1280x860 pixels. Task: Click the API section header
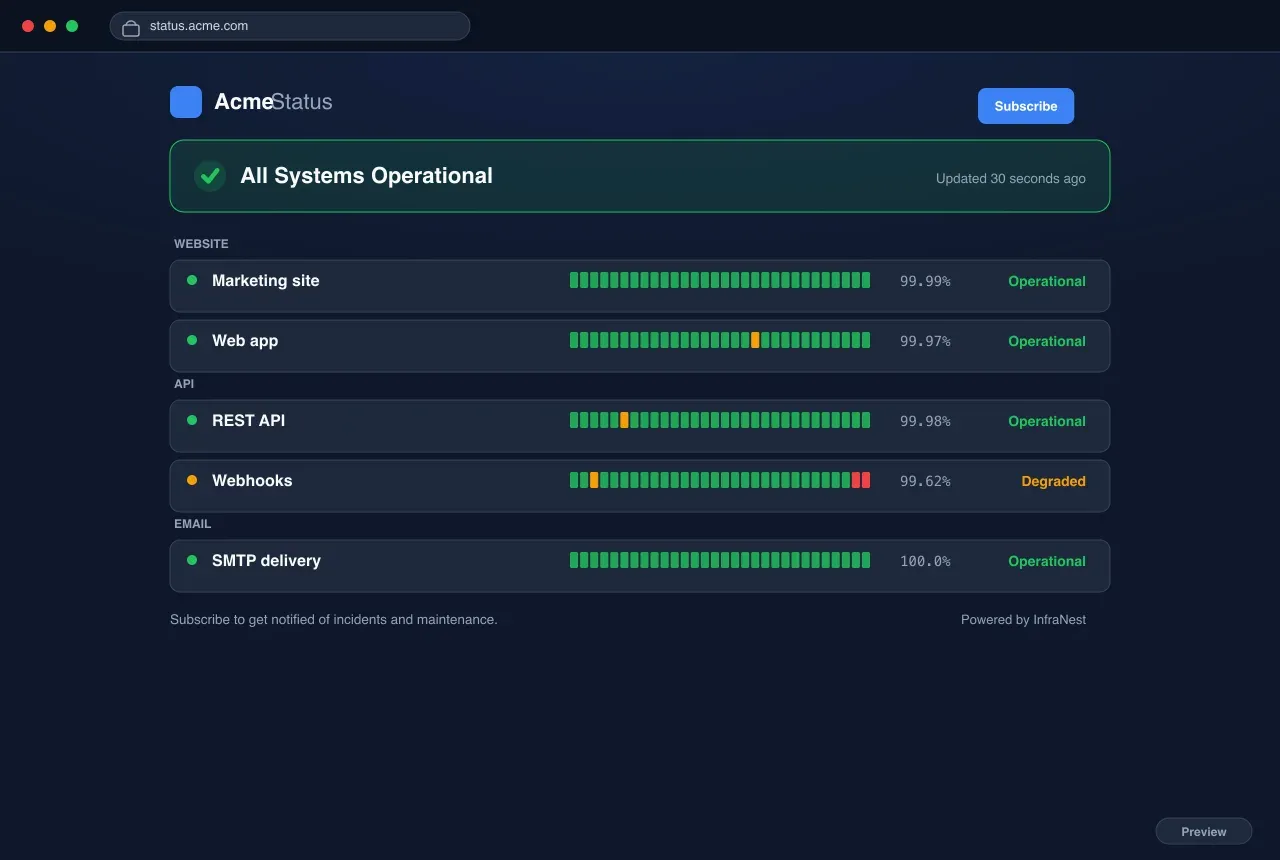point(184,384)
